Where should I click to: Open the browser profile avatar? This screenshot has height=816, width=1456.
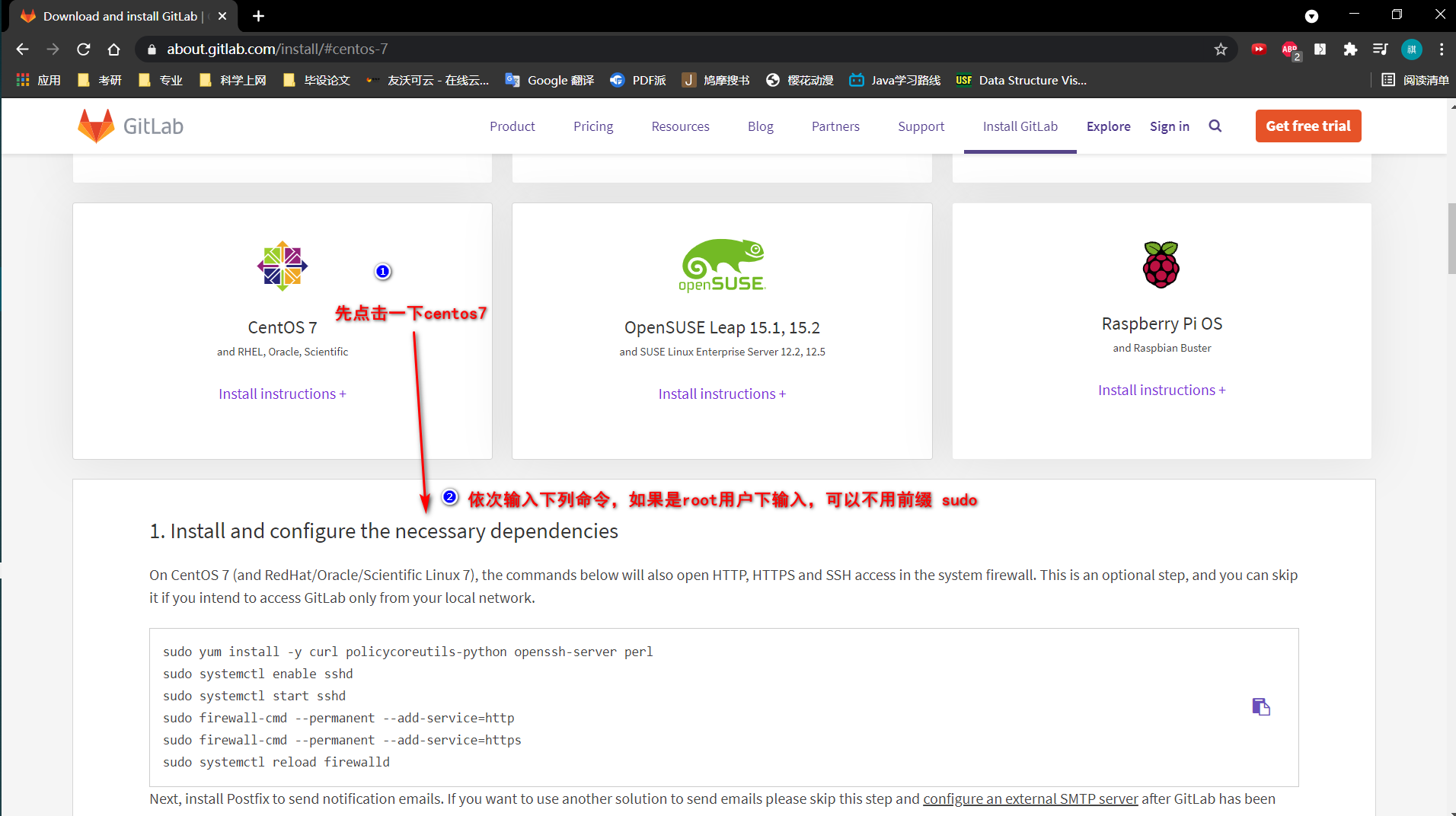pyautogui.click(x=1411, y=49)
